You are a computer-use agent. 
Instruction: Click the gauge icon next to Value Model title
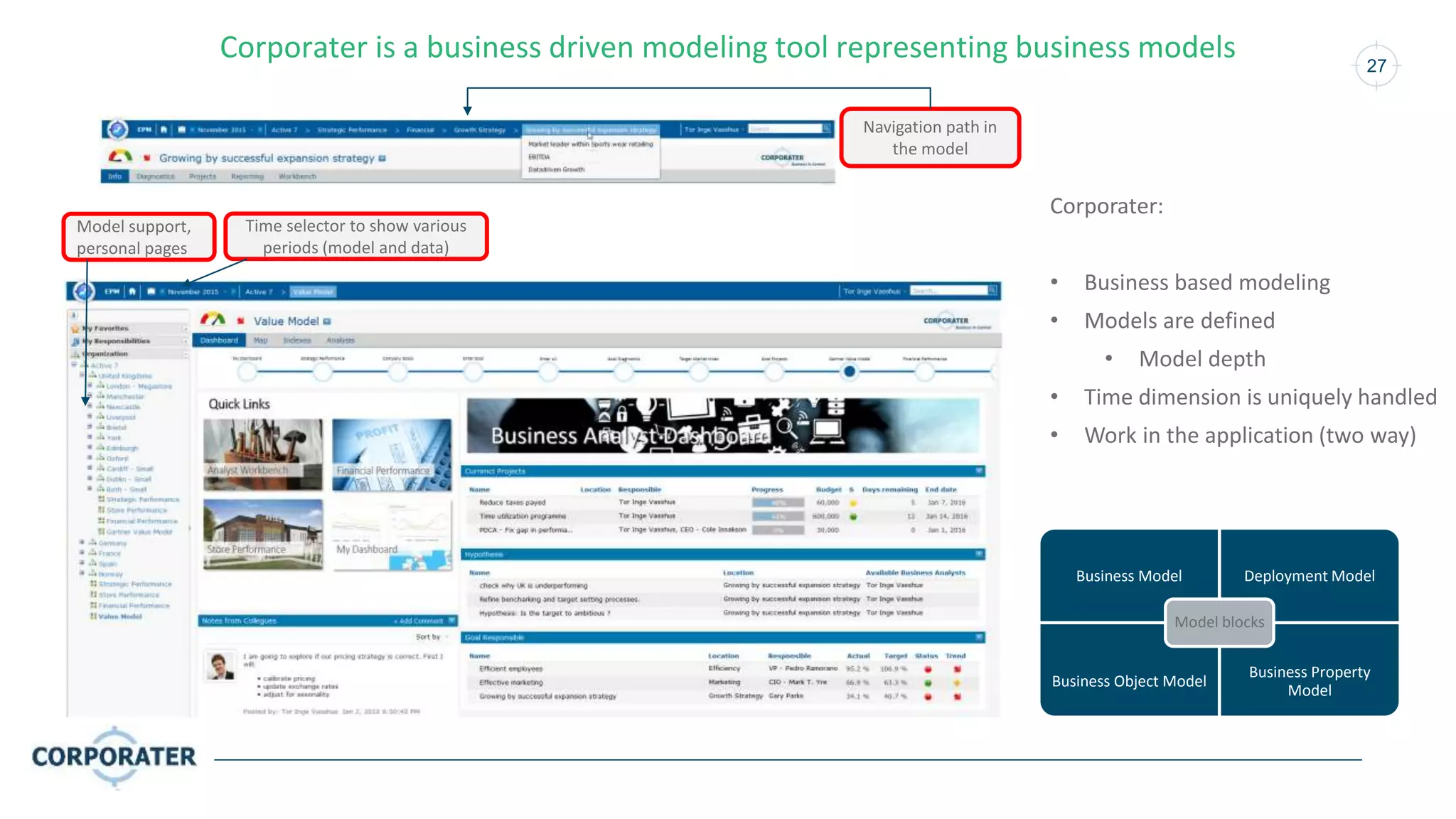click(x=213, y=320)
